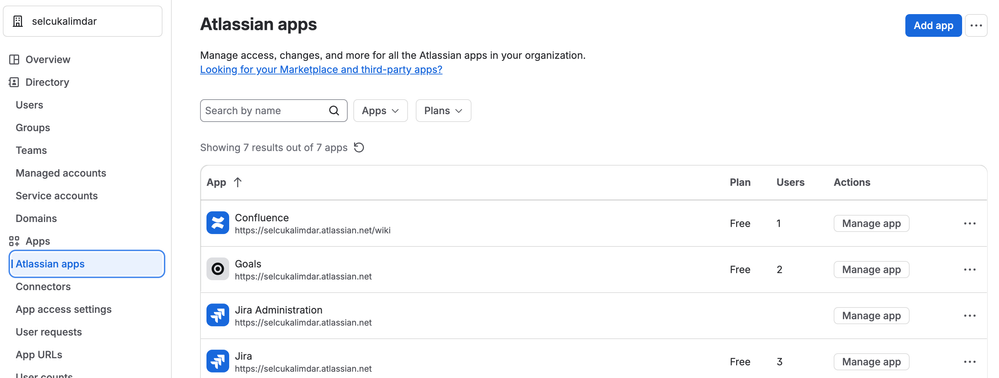This screenshot has height=378, width=999.
Task: Refresh the apps list with the reload icon
Action: [359, 147]
